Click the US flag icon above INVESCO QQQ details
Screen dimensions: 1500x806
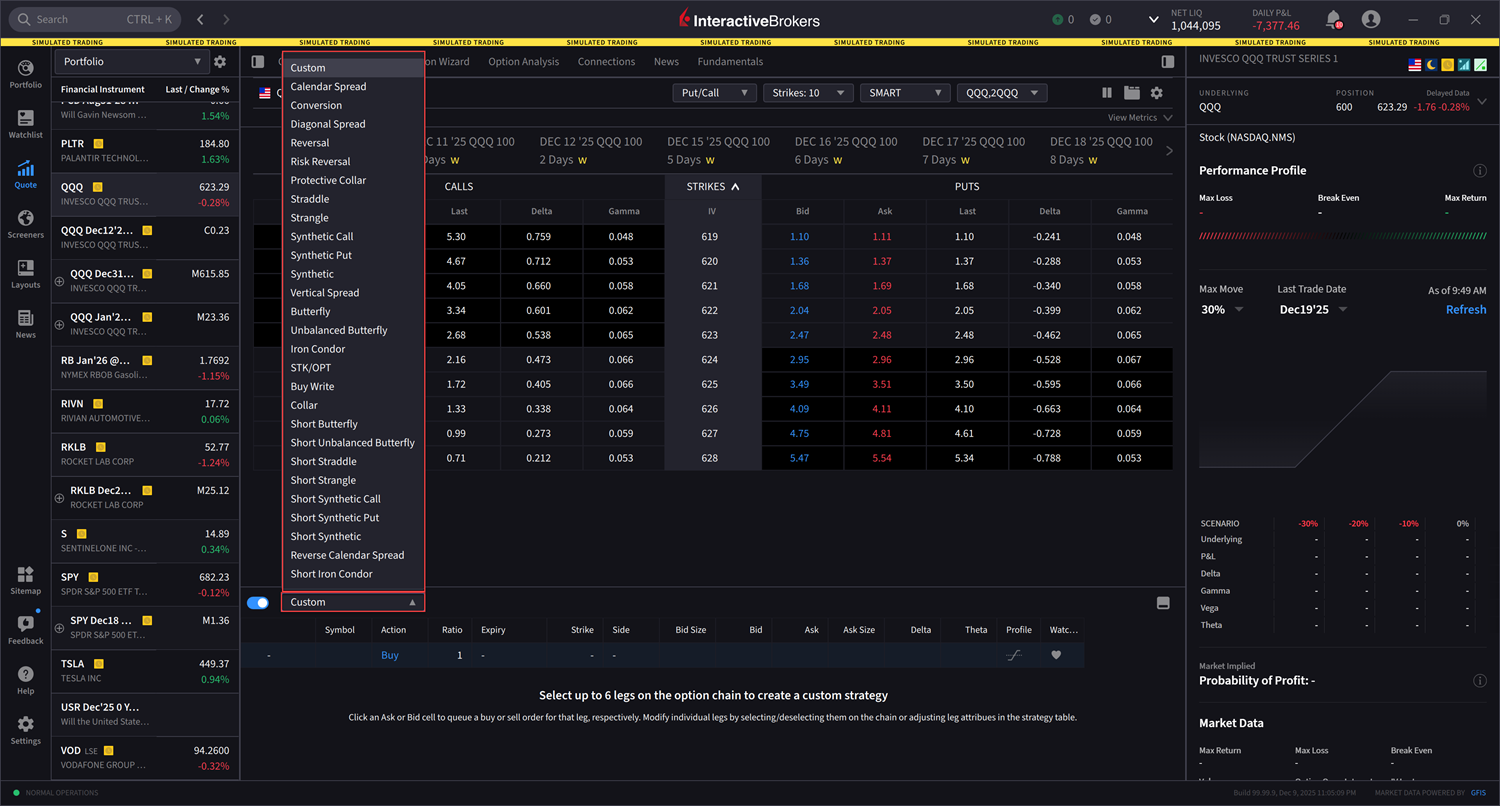pyautogui.click(x=1414, y=63)
